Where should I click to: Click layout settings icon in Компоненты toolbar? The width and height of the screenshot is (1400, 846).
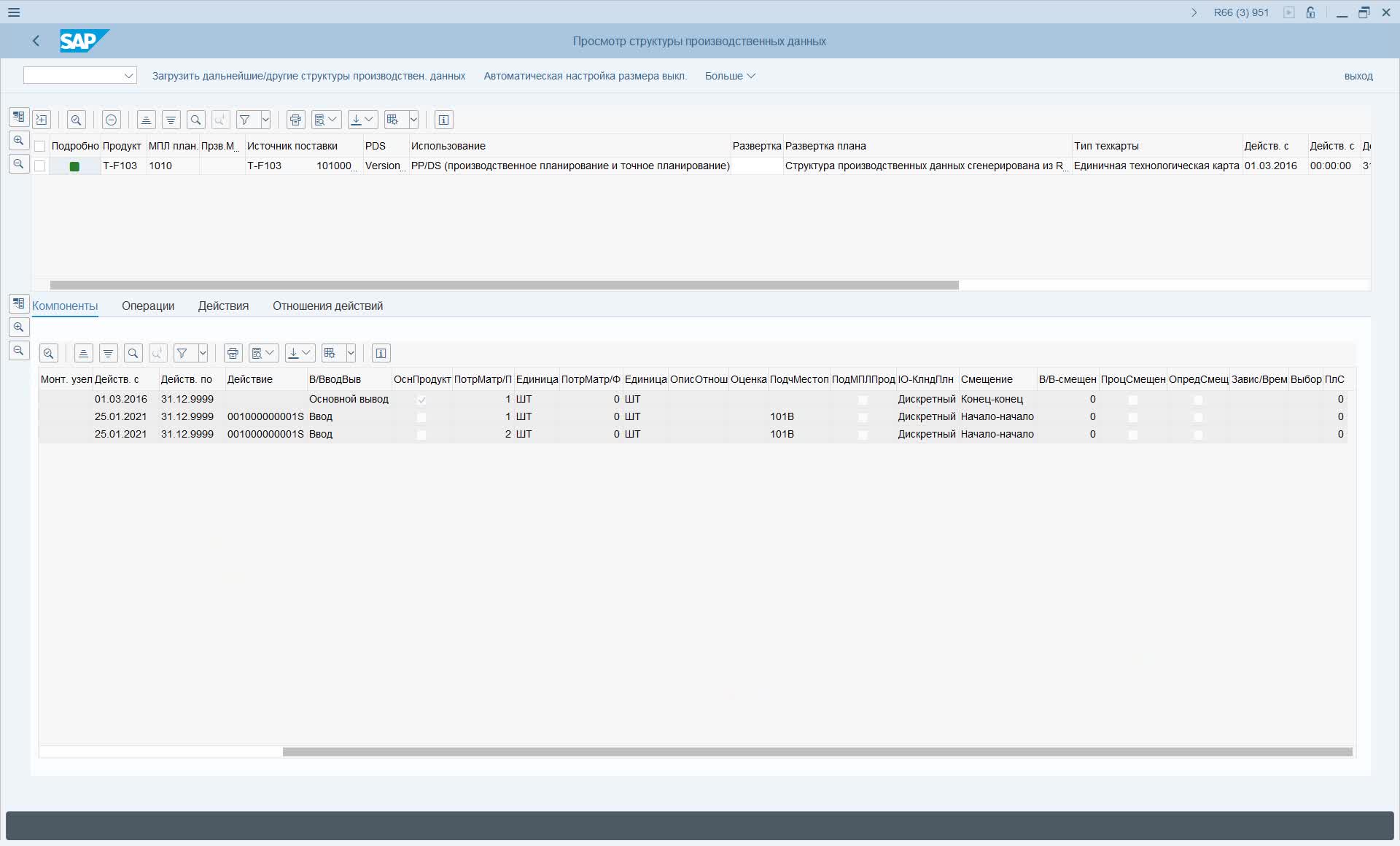pyautogui.click(x=331, y=353)
